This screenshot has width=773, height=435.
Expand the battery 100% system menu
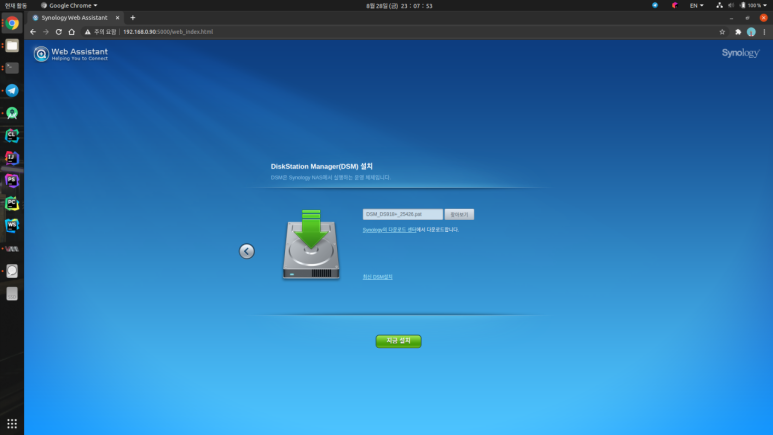click(753, 5)
